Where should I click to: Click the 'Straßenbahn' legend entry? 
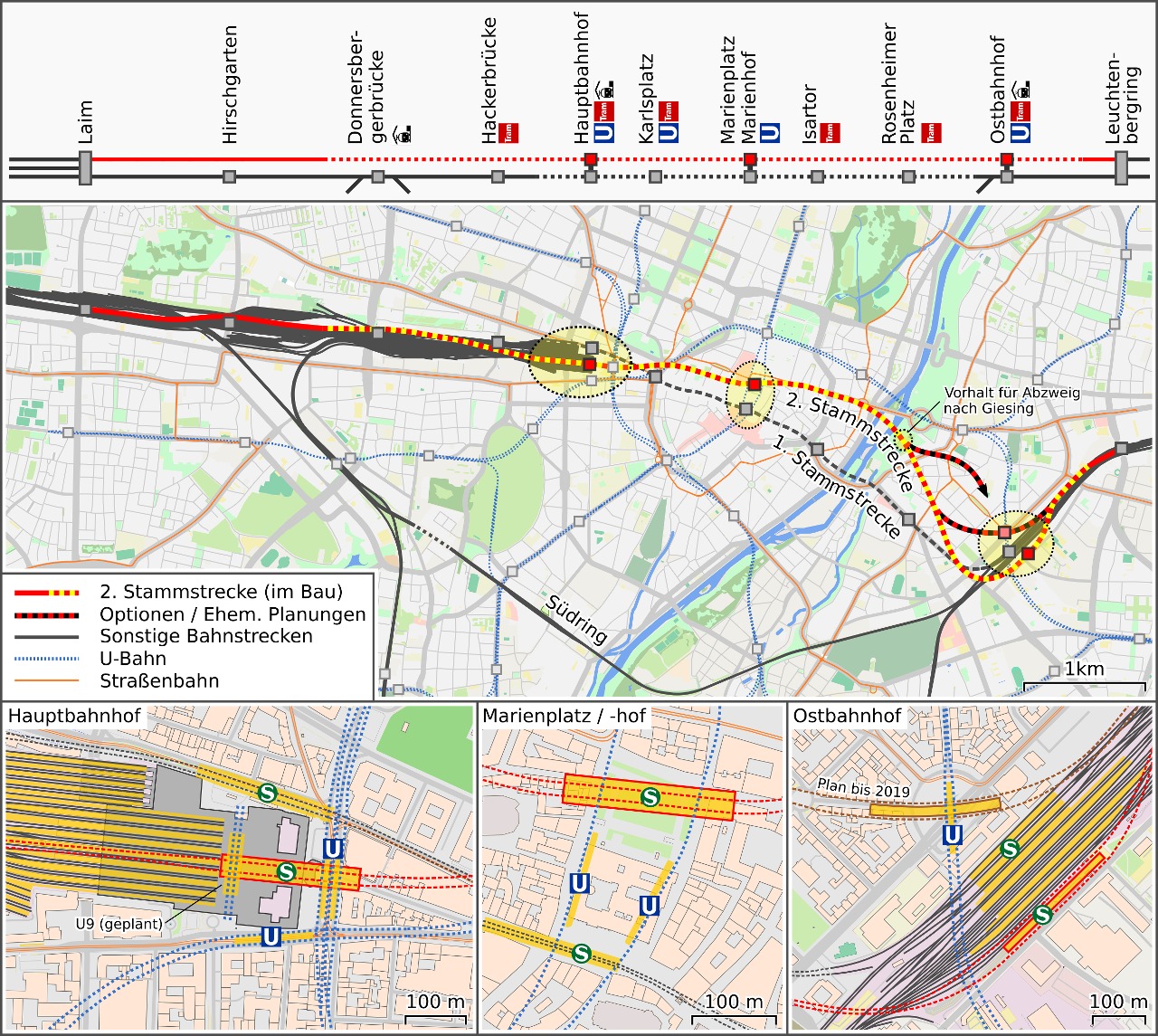159,680
